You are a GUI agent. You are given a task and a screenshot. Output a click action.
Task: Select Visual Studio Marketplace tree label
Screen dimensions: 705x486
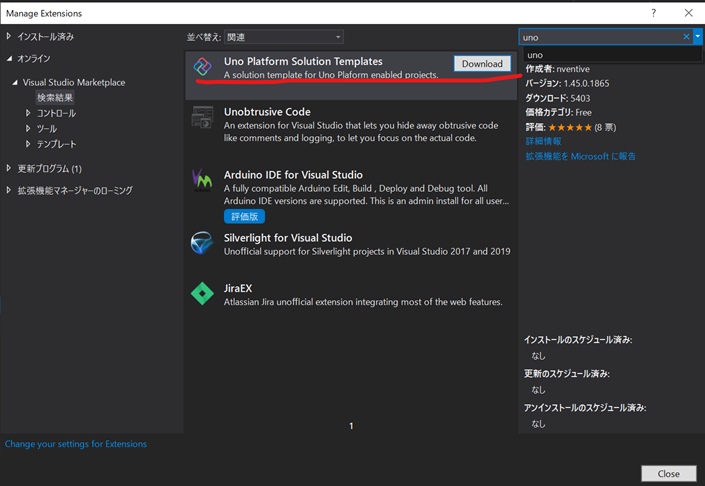click(x=74, y=82)
